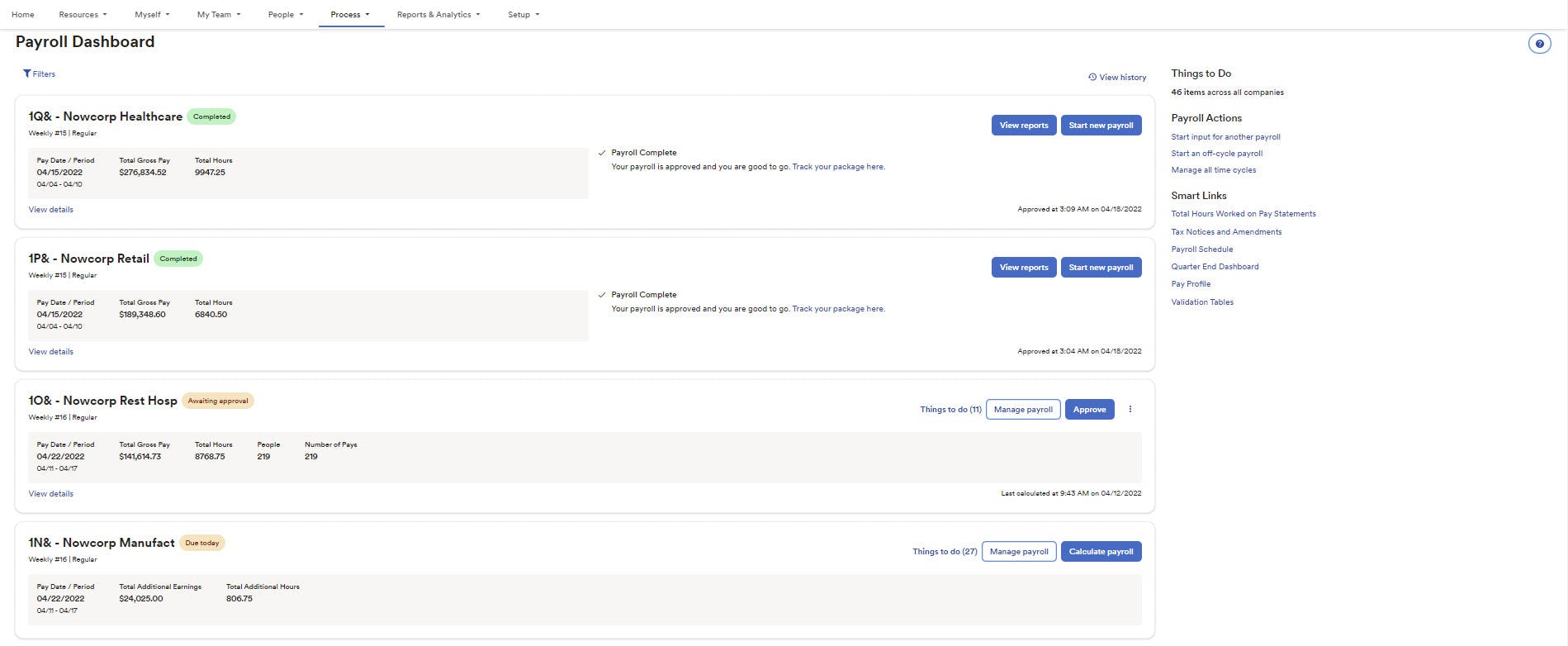Expand the Myself dropdown menu
The image size is (1568, 646).
[x=152, y=14]
